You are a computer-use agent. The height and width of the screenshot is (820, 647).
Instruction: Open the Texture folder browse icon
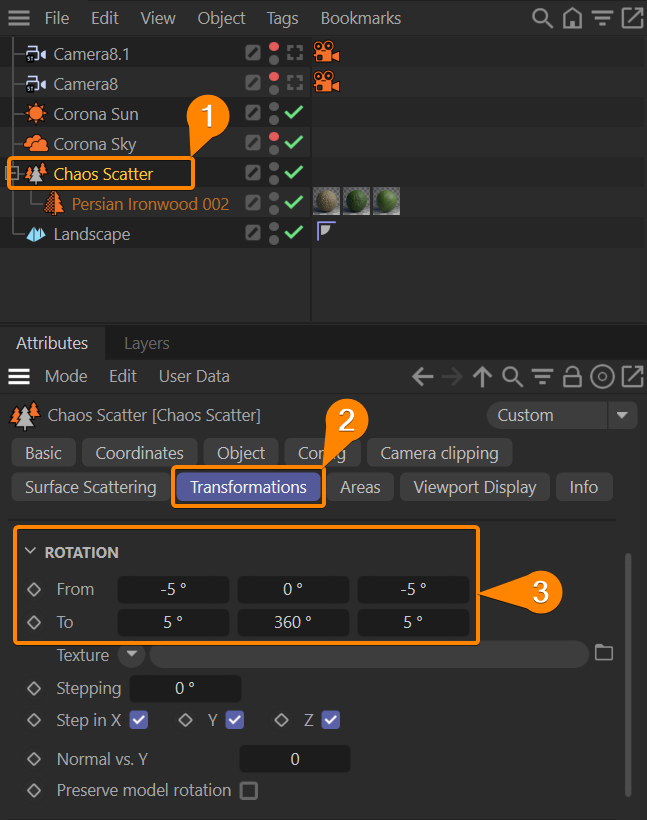604,653
